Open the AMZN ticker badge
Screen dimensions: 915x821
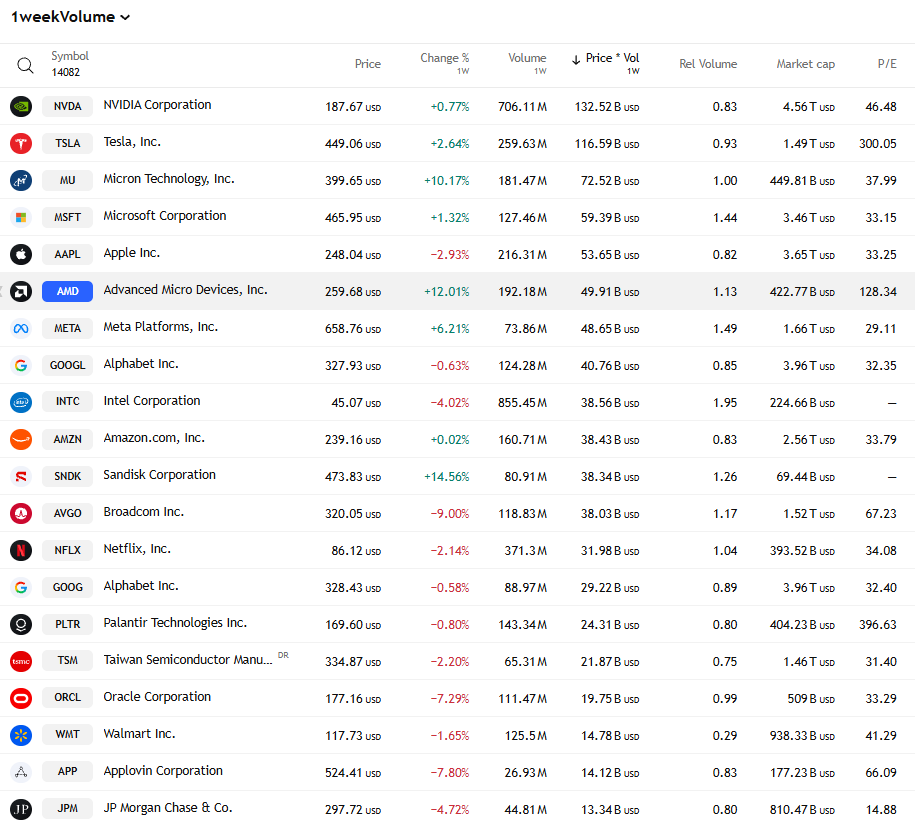tap(68, 439)
